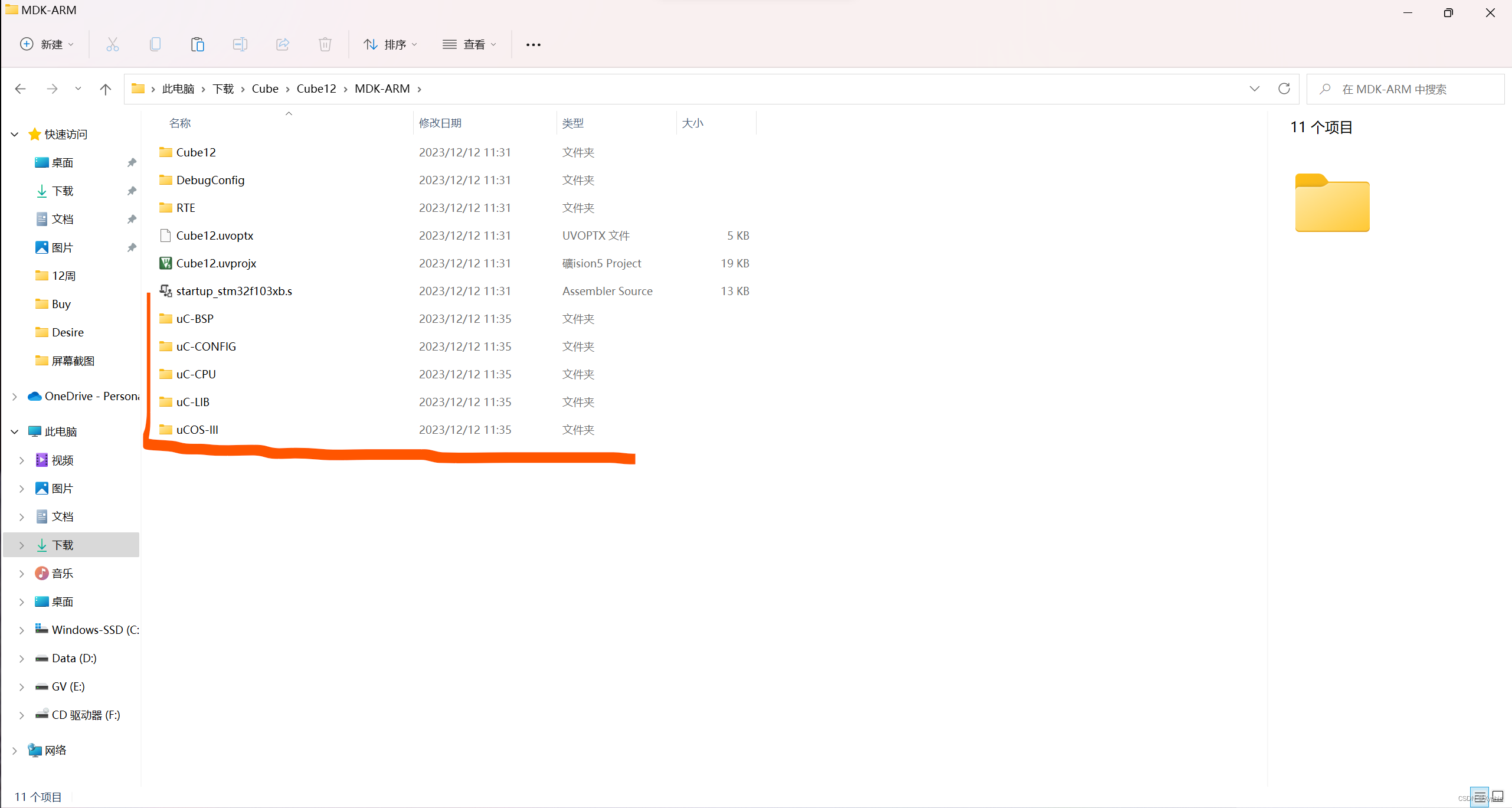Open the recent locations dropdown arrow
The height and width of the screenshot is (808, 1512).
coord(78,89)
